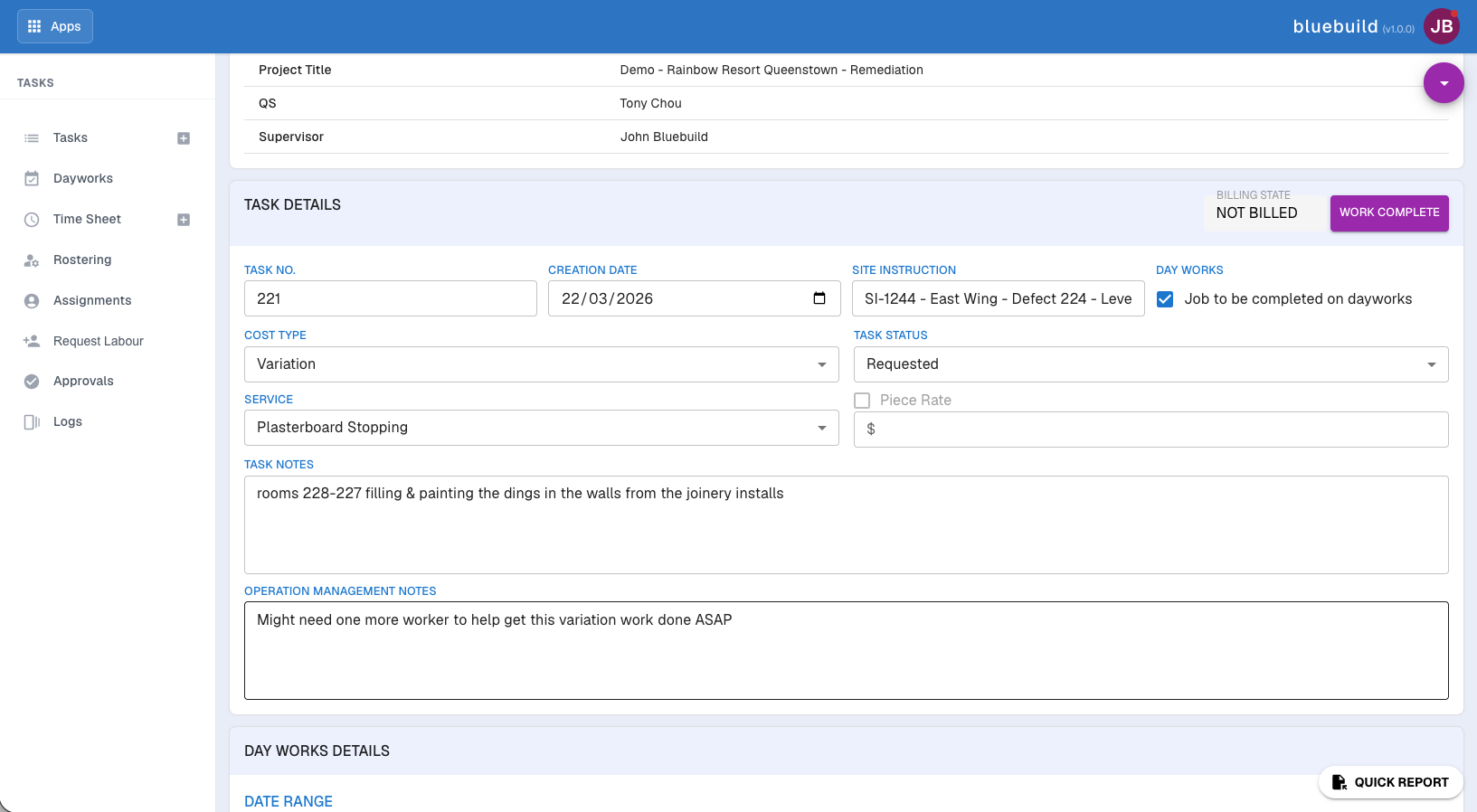Image resolution: width=1477 pixels, height=812 pixels.
Task: Open the Apps grid menu
Action: pos(55,26)
